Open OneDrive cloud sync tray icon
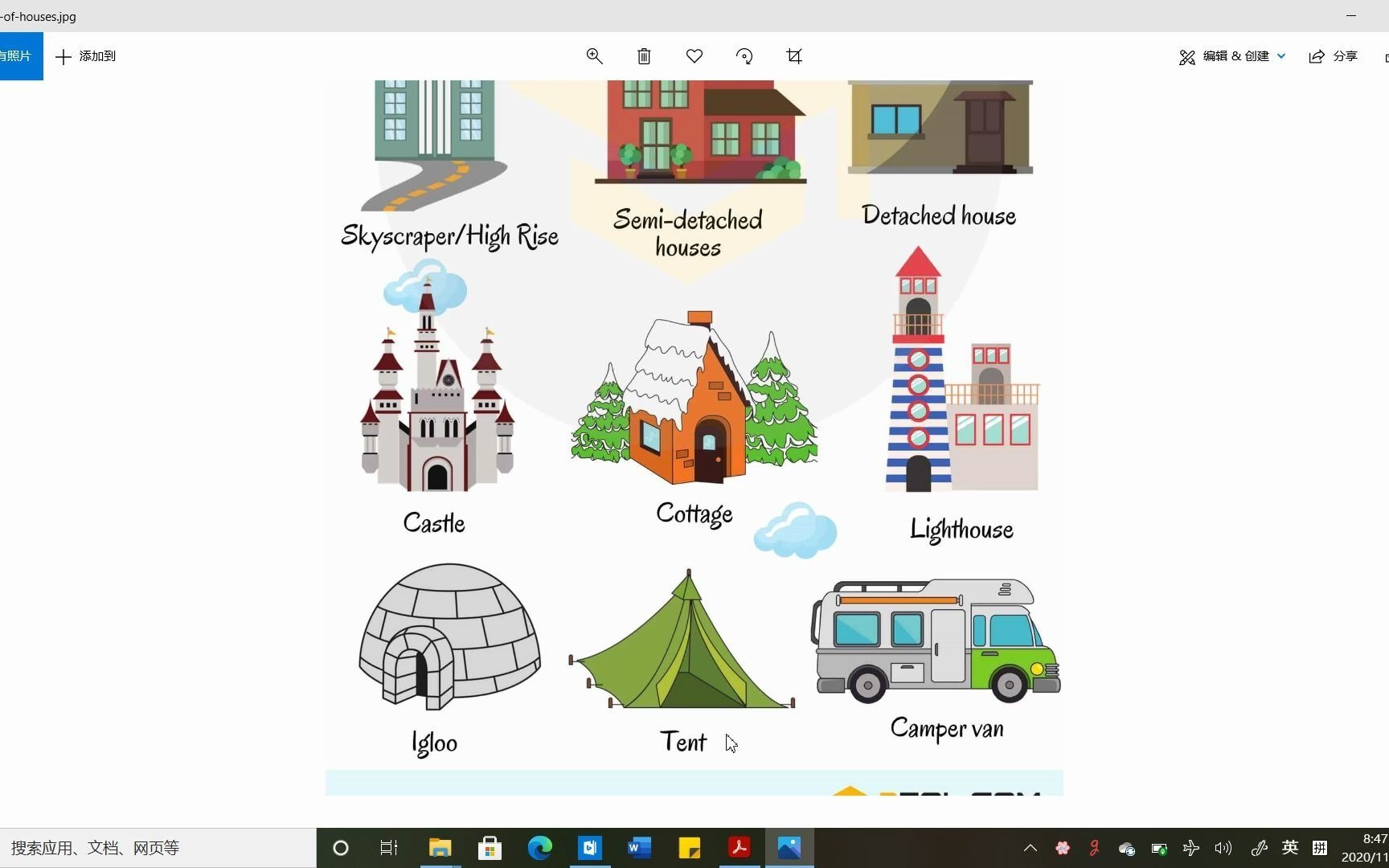 tap(1126, 848)
